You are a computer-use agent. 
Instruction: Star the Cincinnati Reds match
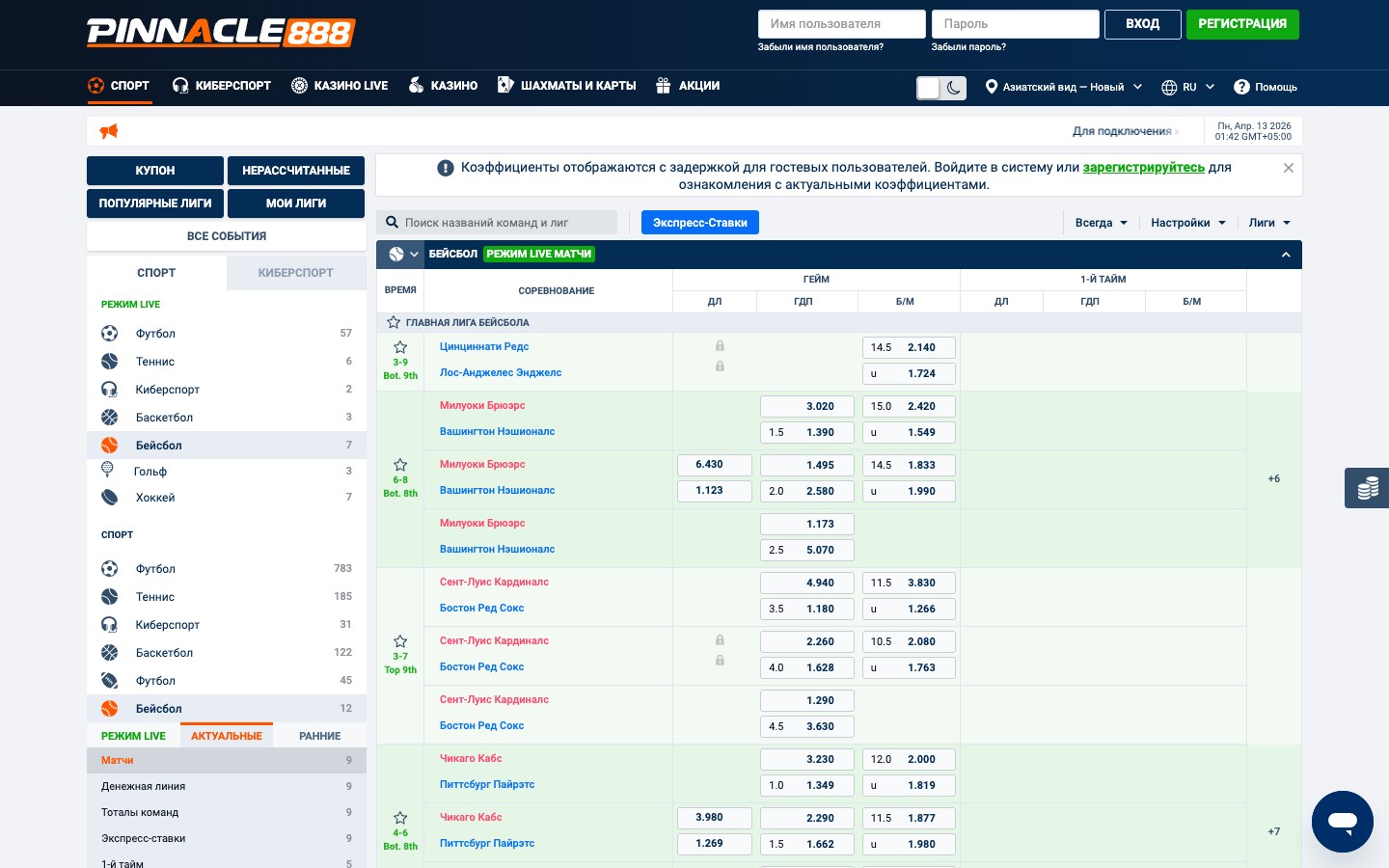point(400,347)
